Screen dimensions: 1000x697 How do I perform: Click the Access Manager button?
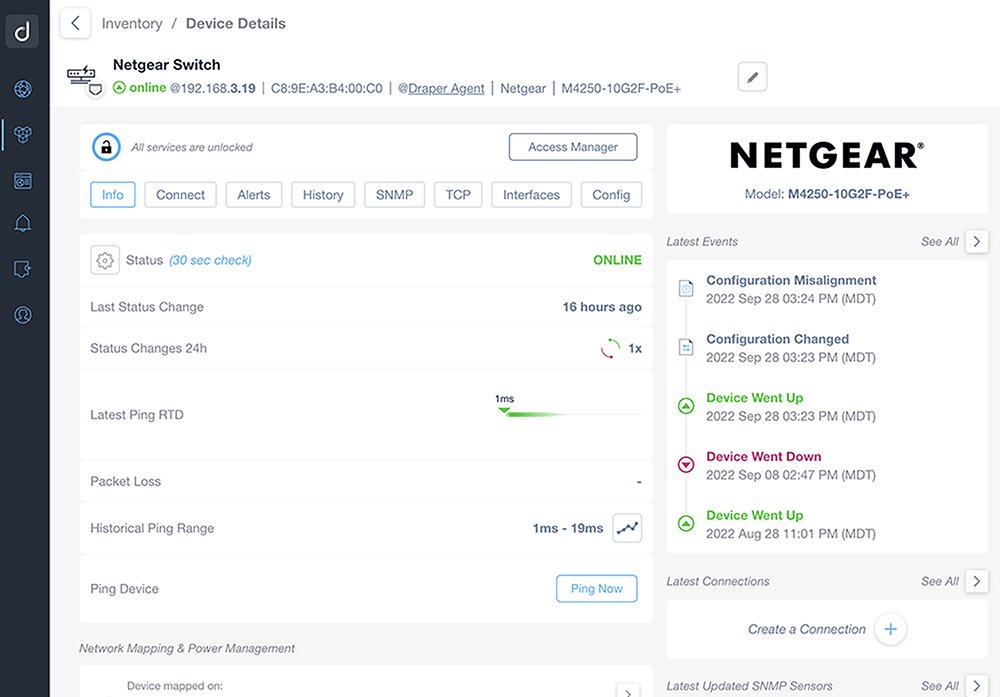pyautogui.click(x=573, y=147)
